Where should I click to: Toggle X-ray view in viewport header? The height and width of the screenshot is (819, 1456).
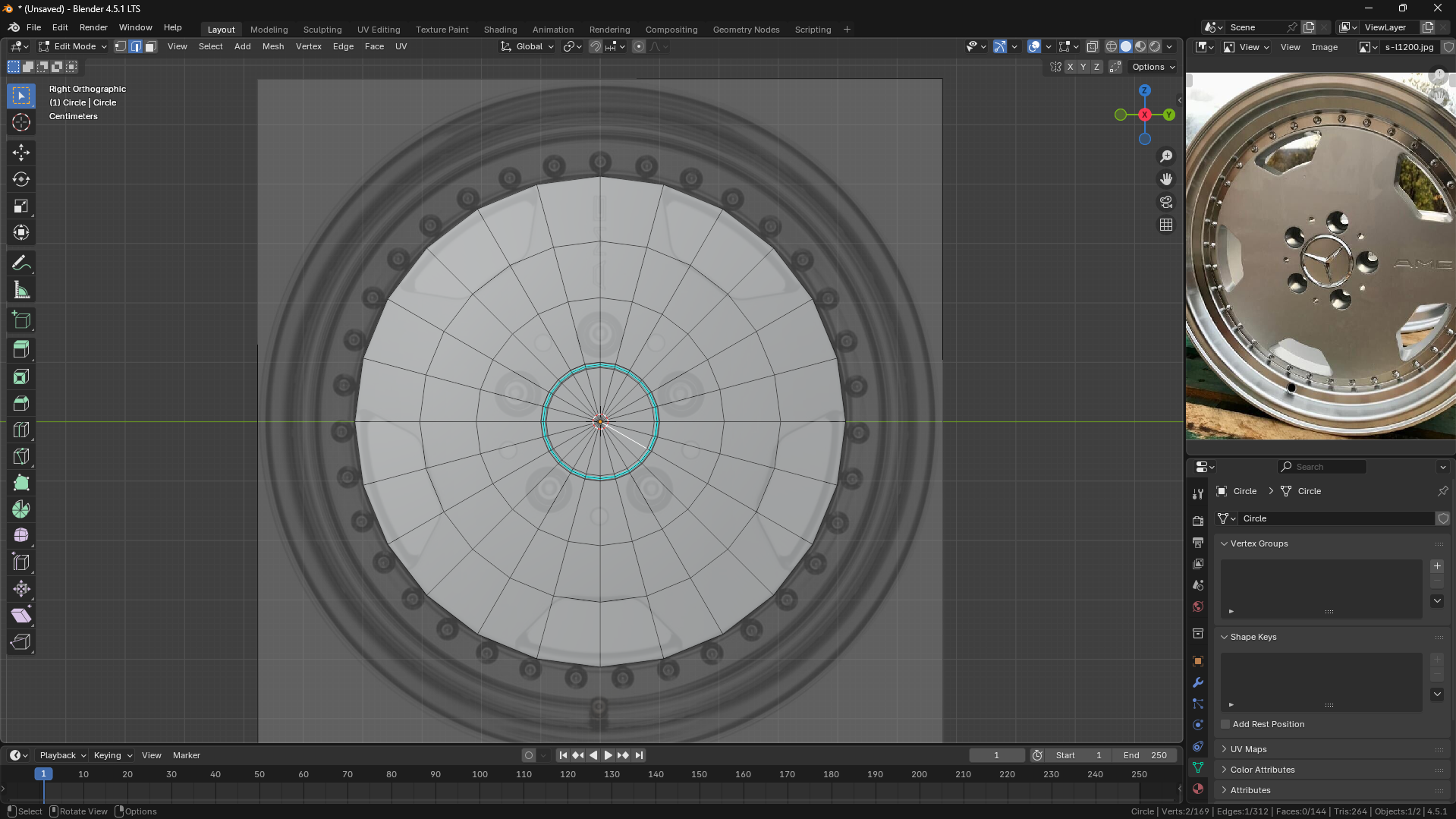point(1092,47)
